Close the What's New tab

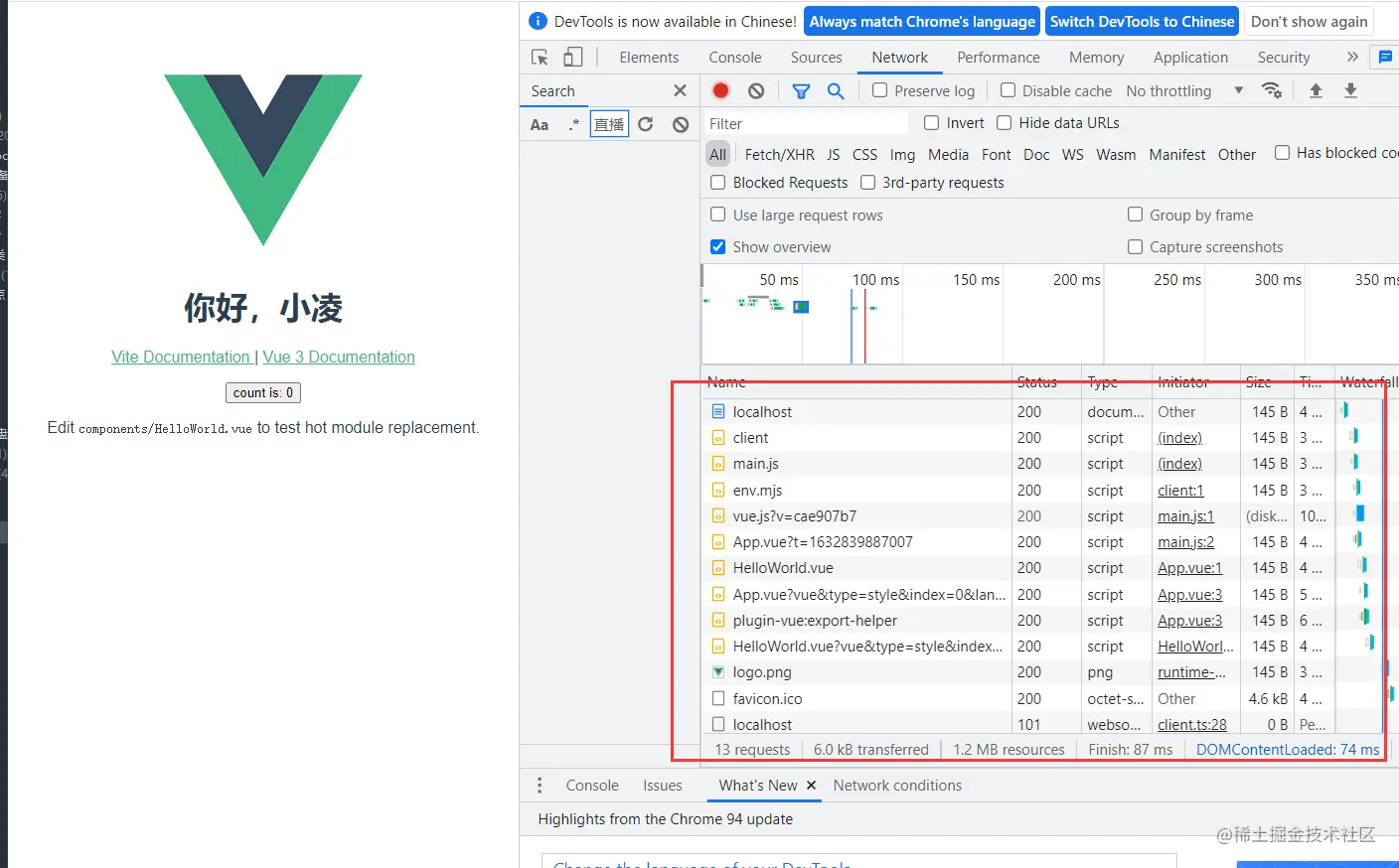812,786
